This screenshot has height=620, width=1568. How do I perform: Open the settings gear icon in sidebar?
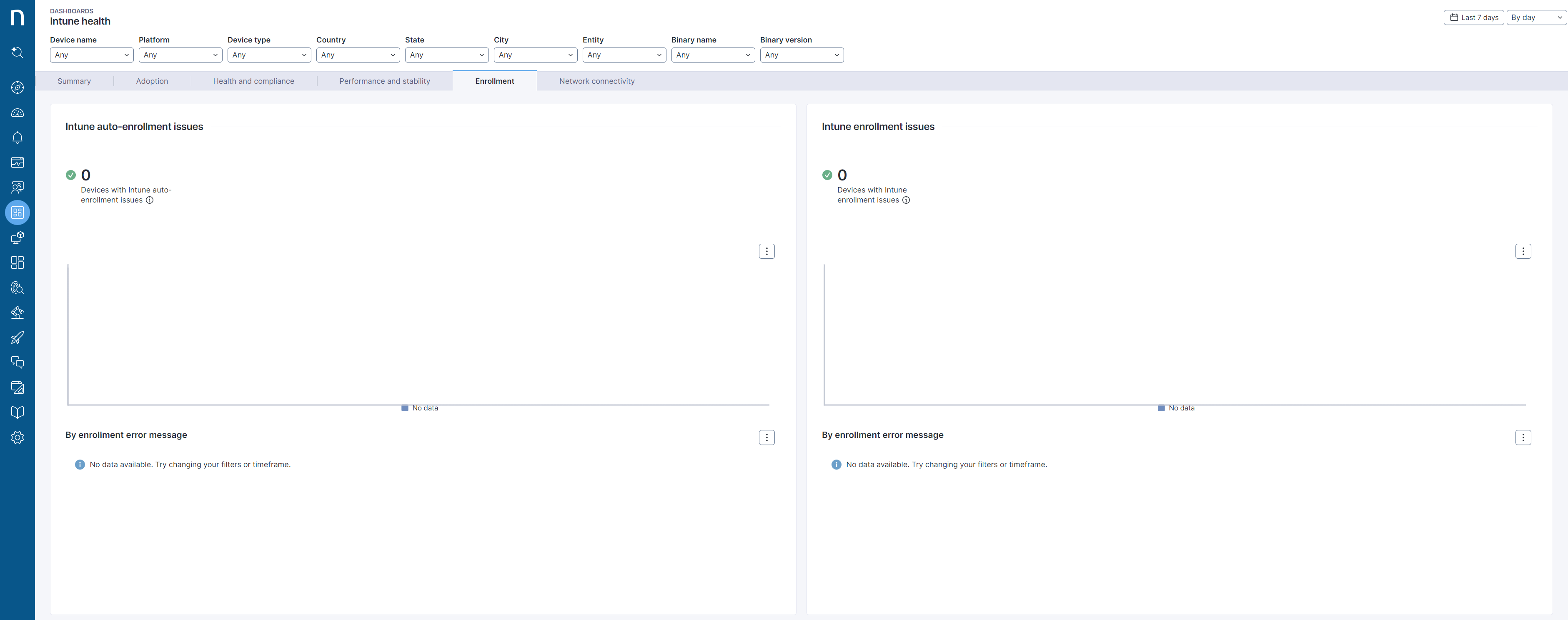[x=18, y=437]
